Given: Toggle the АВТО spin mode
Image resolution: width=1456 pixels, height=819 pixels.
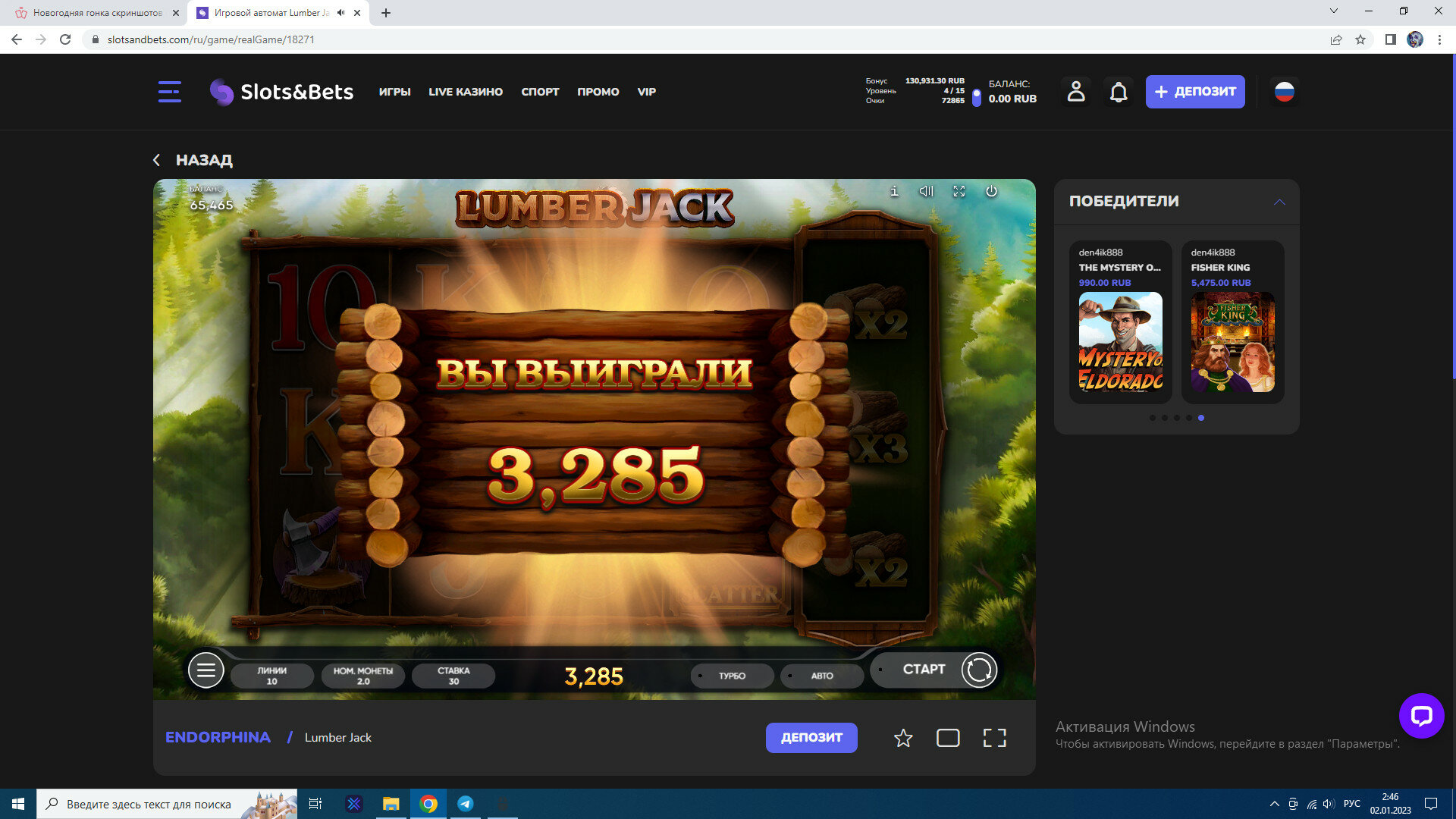Looking at the screenshot, I should [821, 676].
